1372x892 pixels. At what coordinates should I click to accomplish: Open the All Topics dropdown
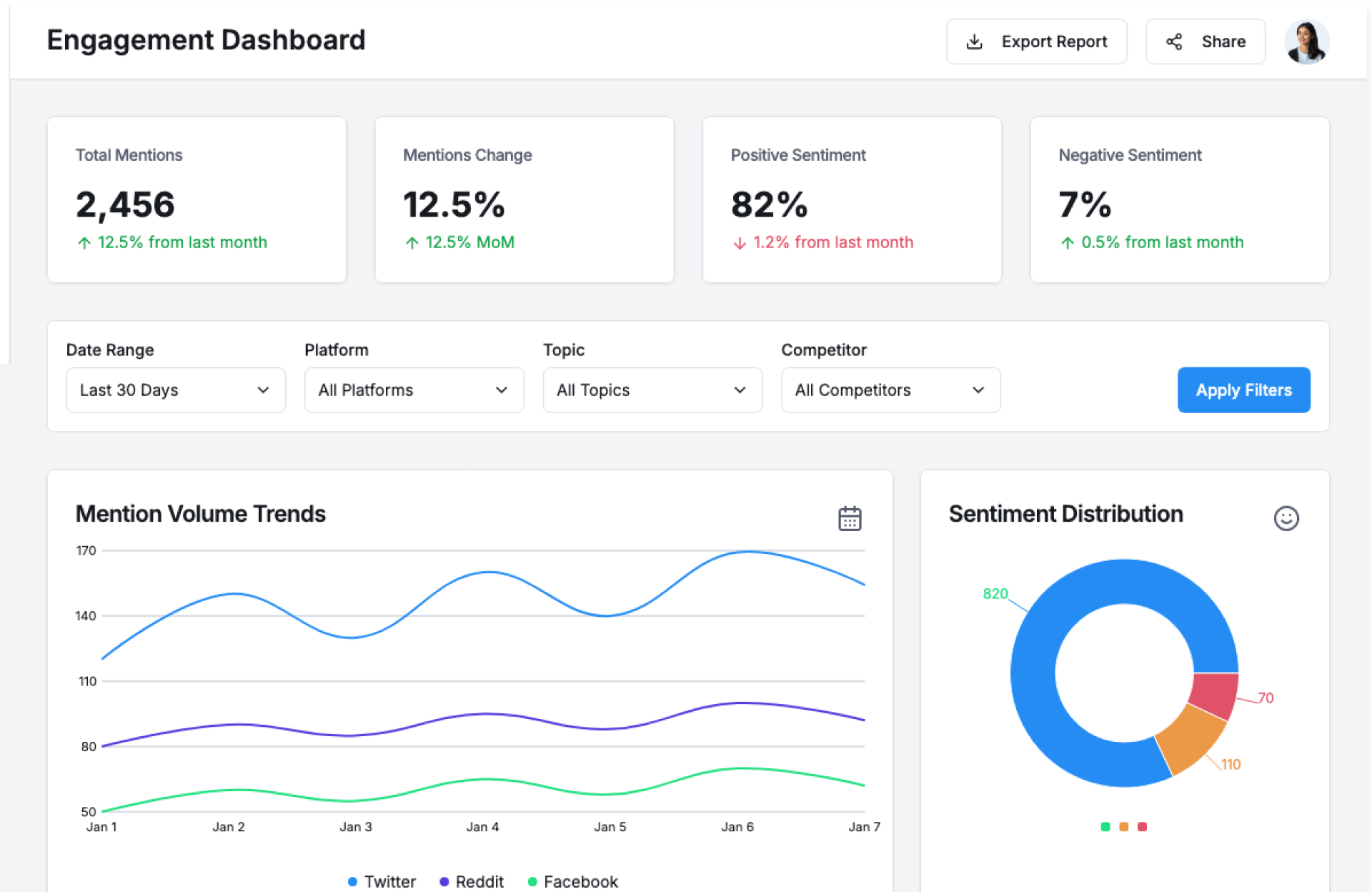pos(652,390)
